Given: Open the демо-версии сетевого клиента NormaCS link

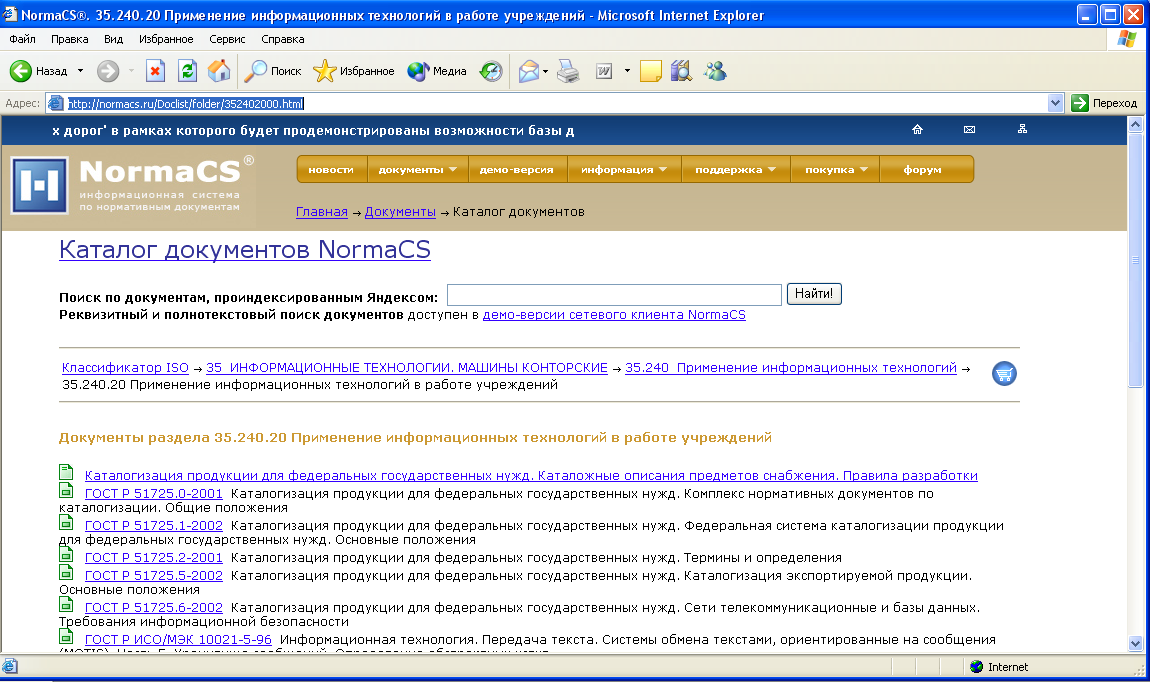Looking at the screenshot, I should tap(615, 315).
